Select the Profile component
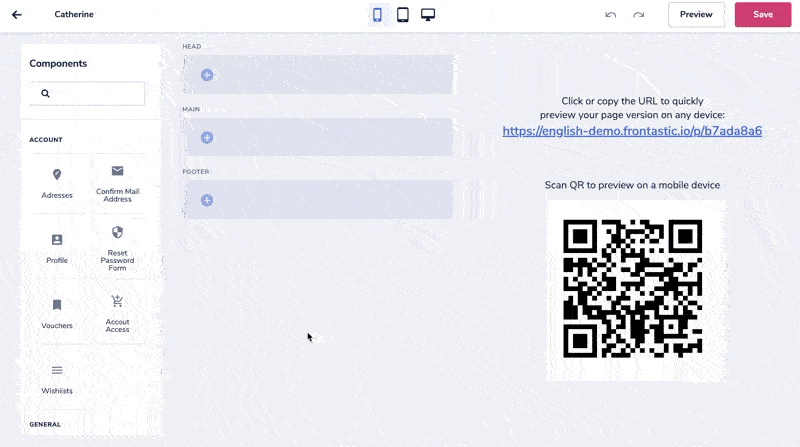Viewport: 800px width, 447px height. pos(57,249)
